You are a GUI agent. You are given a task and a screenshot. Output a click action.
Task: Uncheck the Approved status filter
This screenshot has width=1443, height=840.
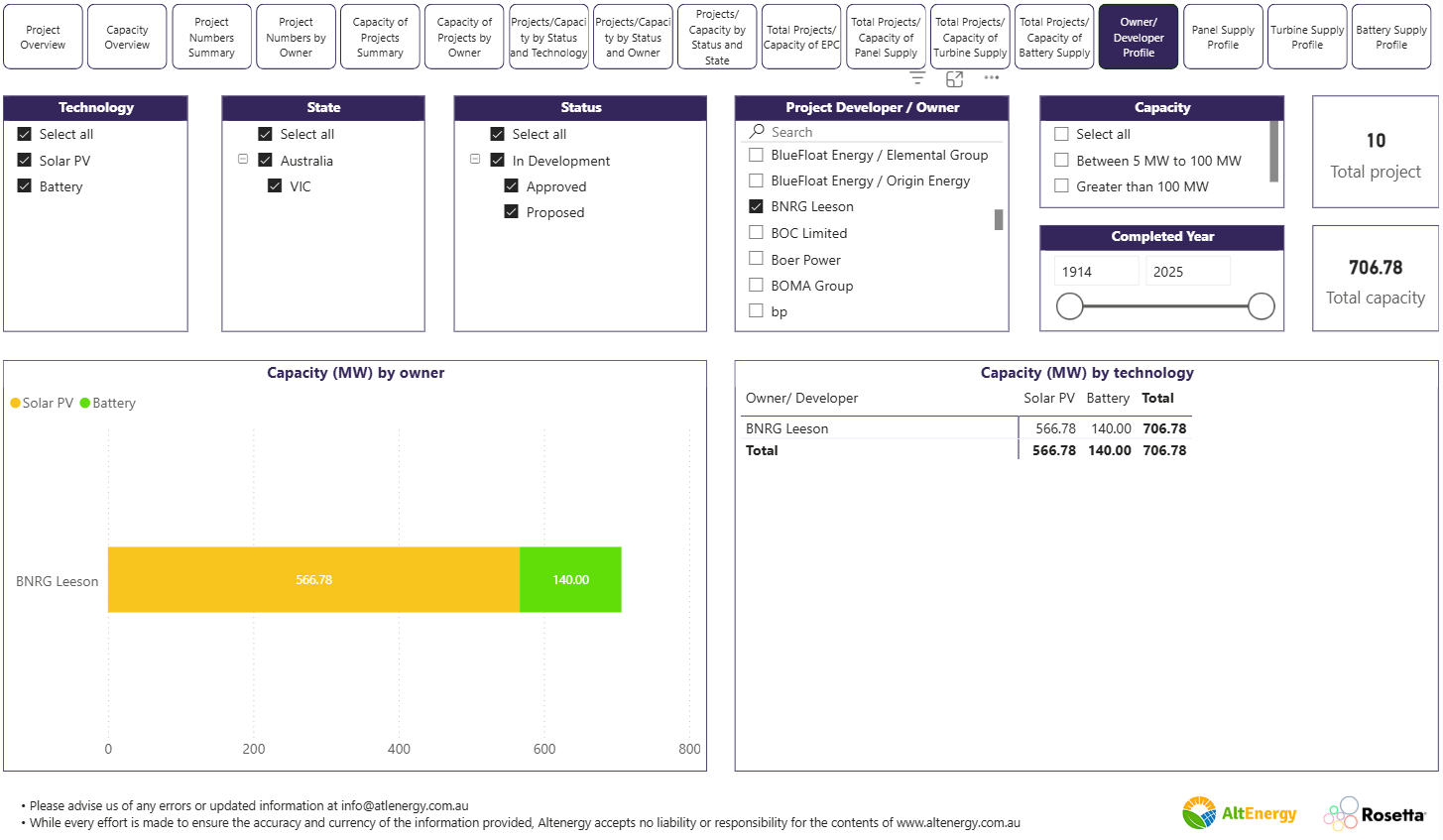(512, 185)
